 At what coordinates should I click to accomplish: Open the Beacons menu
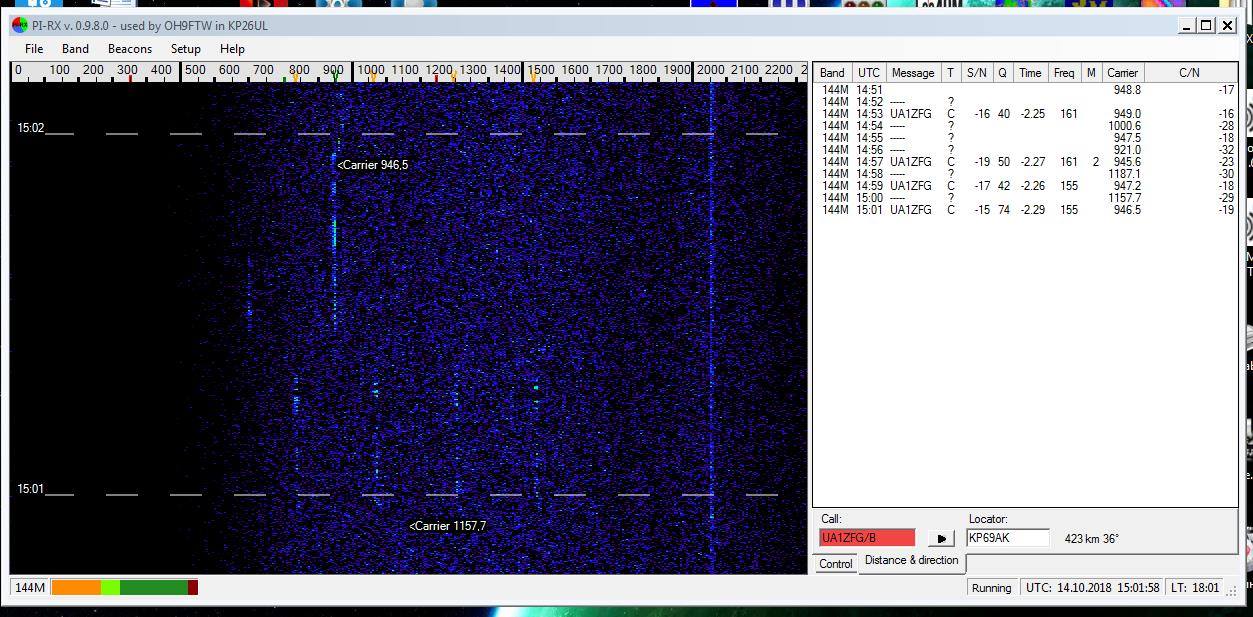tap(130, 48)
